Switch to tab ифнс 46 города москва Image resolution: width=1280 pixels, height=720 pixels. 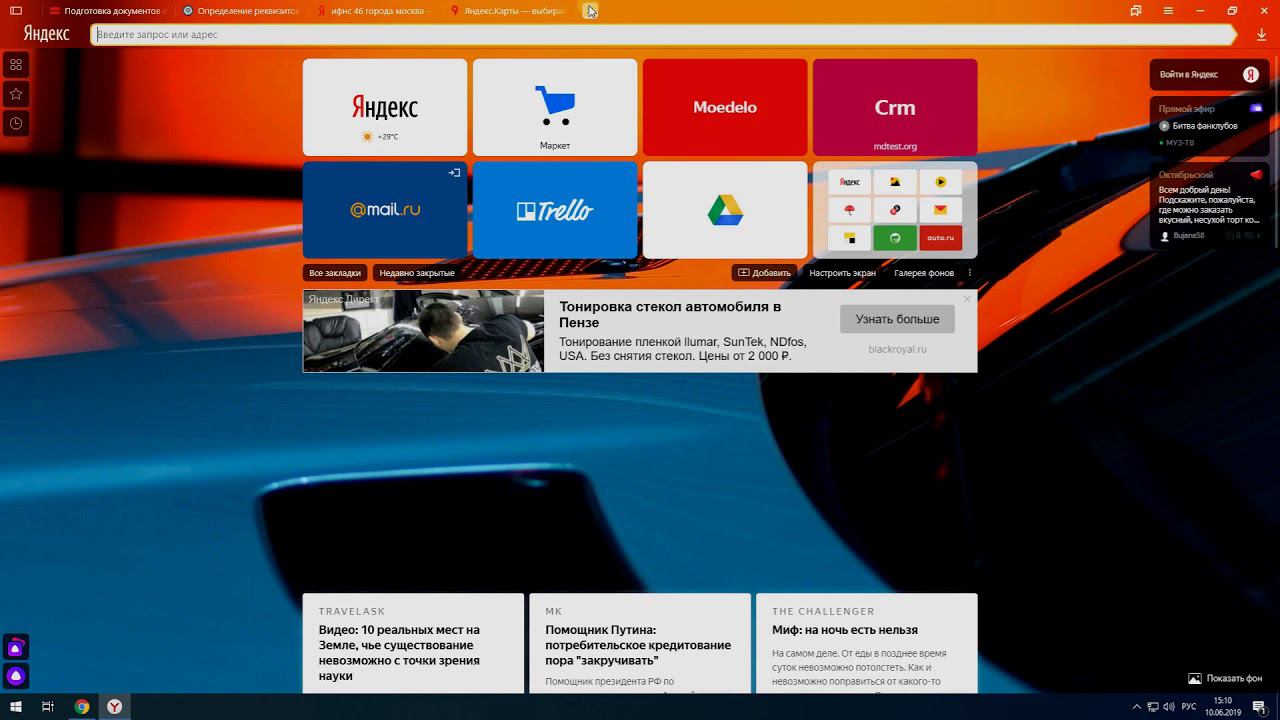pos(374,11)
